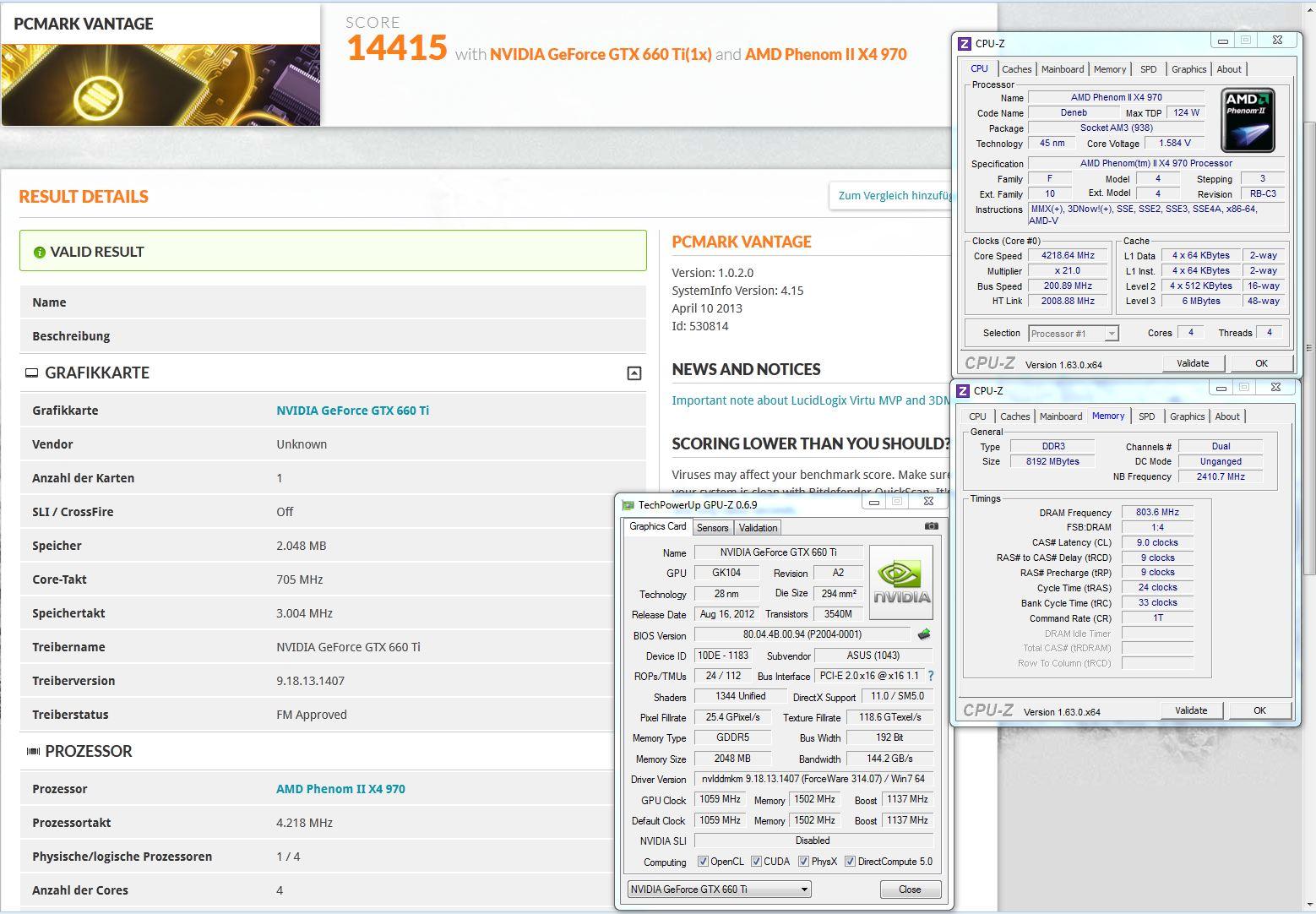Image resolution: width=1316 pixels, height=914 pixels.
Task: Click the VALID RESULT banner
Action: 333,251
